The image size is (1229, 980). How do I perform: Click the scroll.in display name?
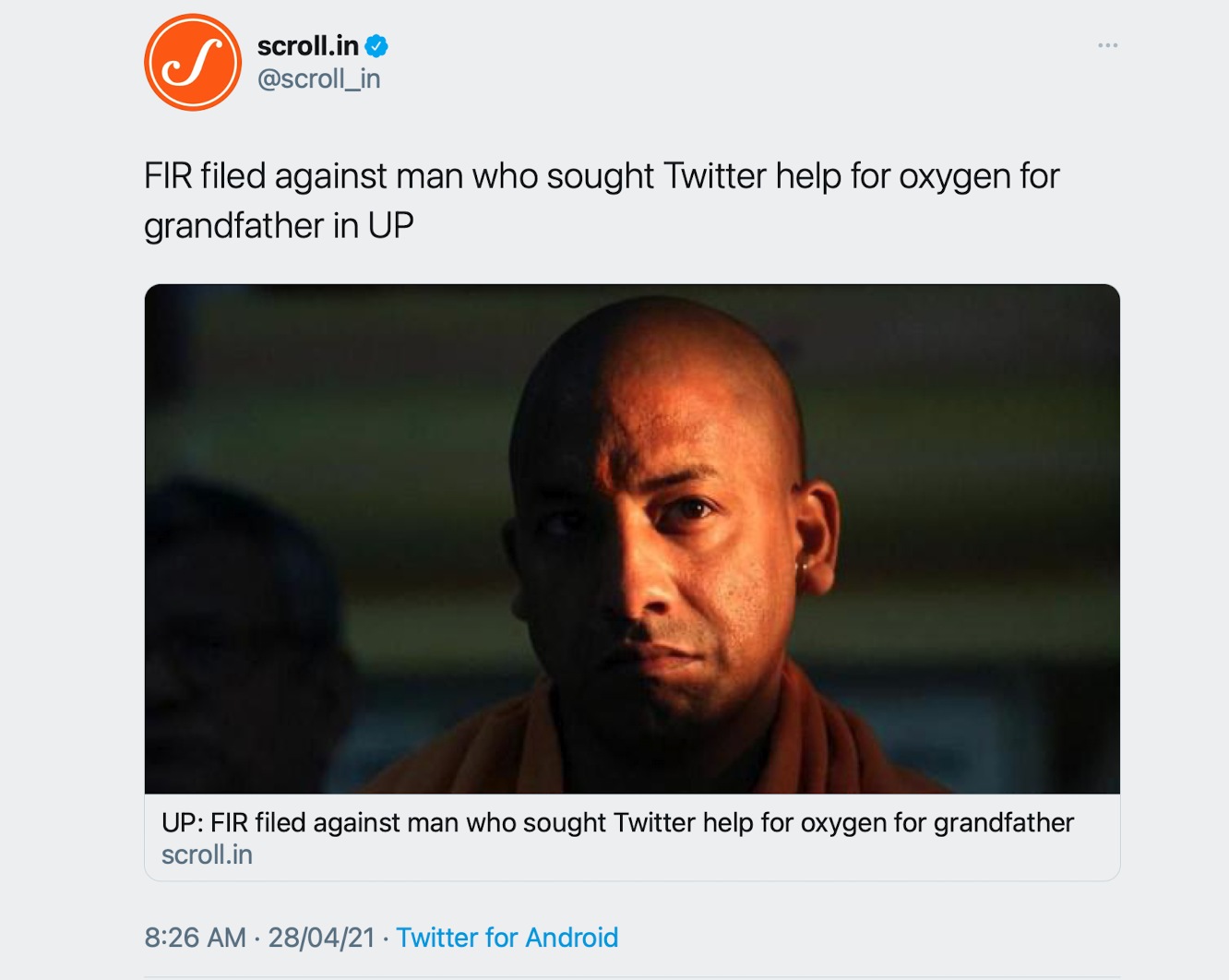coord(307,45)
